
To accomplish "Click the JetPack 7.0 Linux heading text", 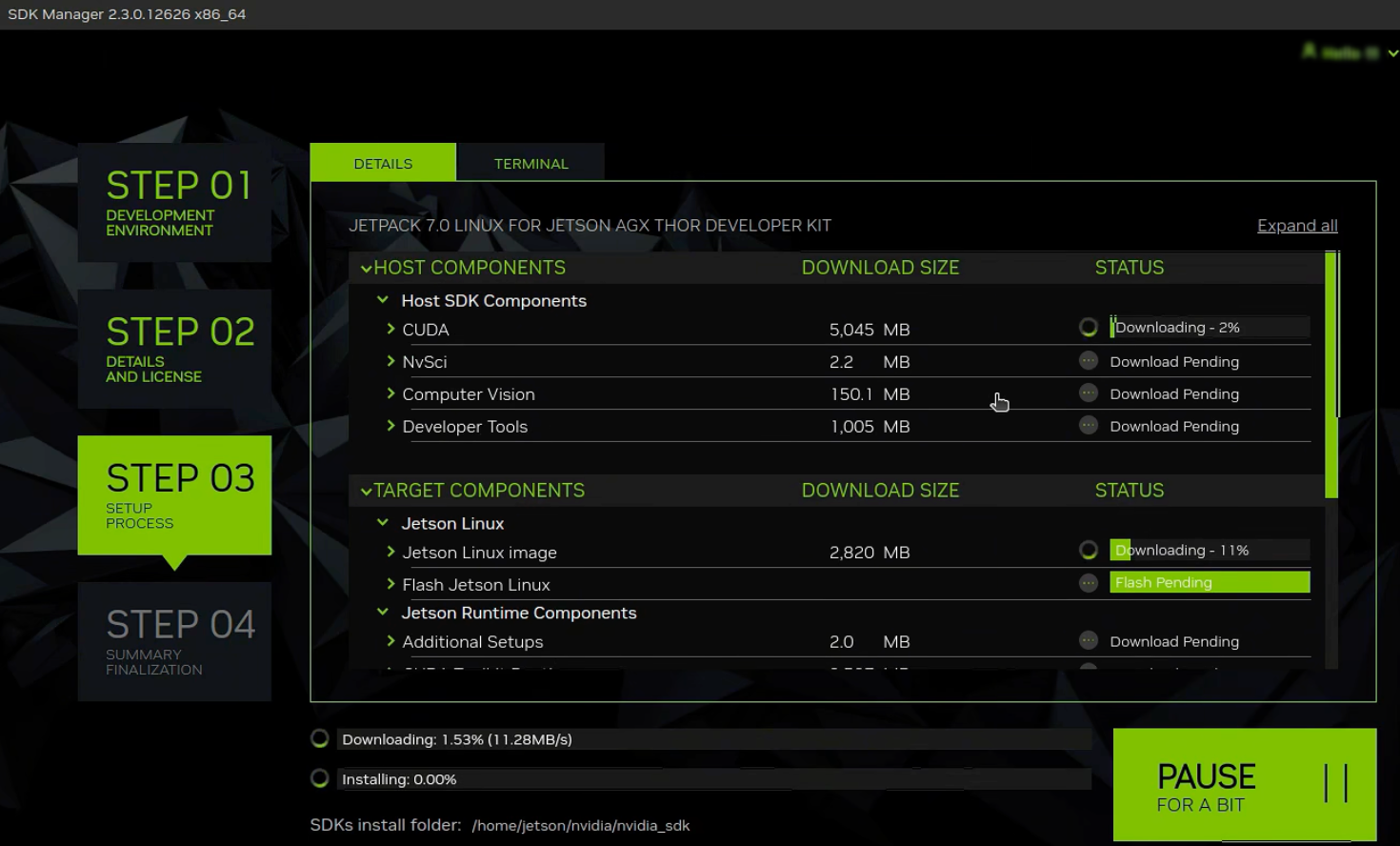I will tap(590, 226).
